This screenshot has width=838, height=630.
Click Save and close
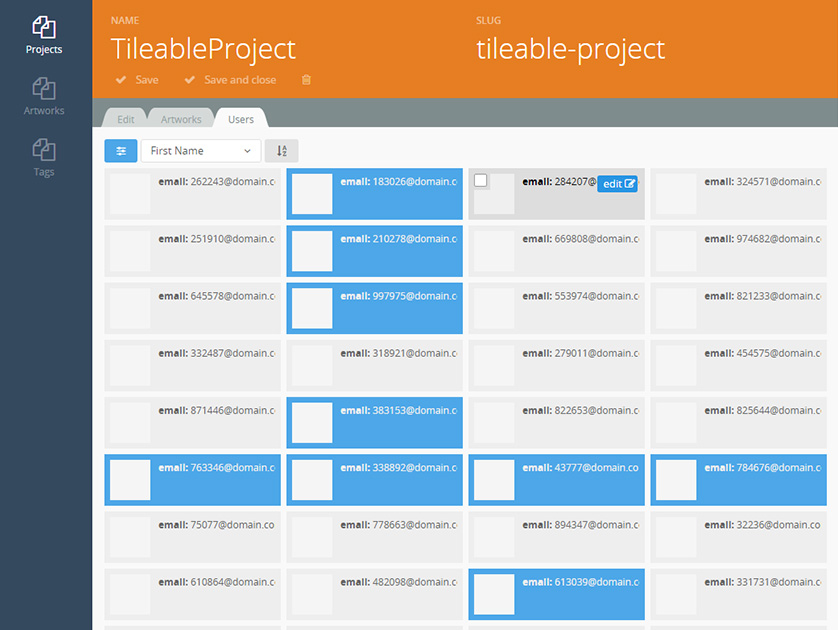click(231, 80)
